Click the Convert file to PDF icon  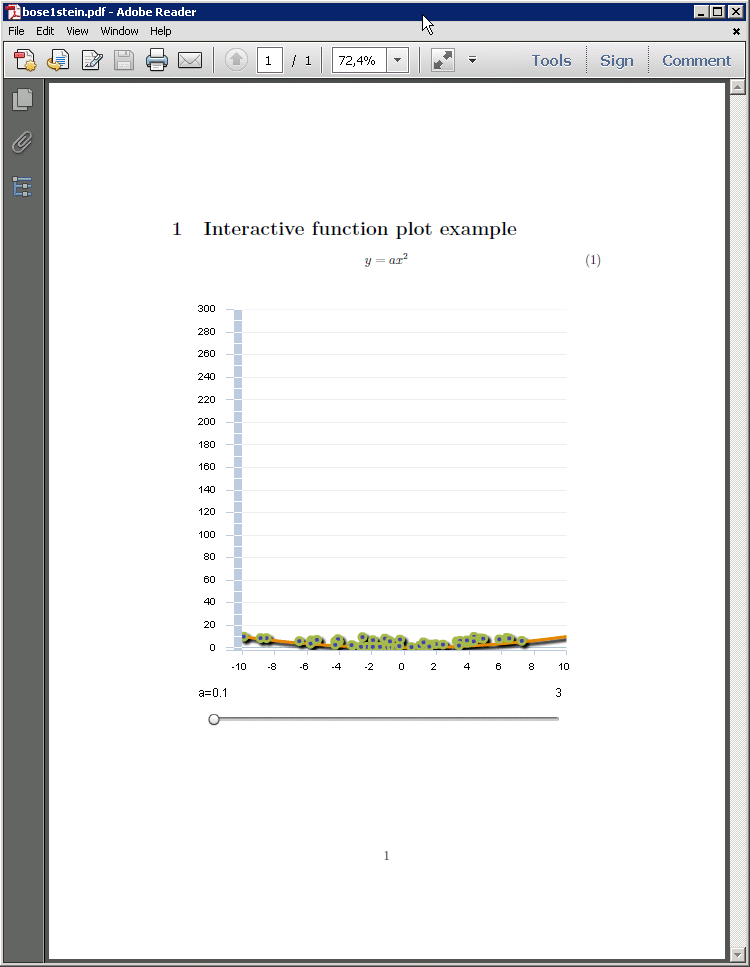(57, 60)
